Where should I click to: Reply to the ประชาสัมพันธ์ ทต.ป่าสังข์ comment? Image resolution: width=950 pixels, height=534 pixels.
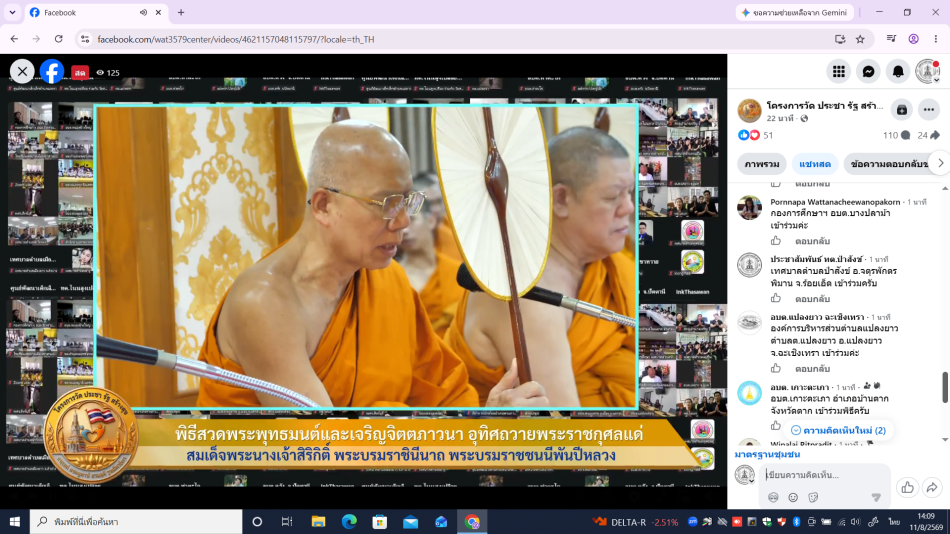click(812, 299)
